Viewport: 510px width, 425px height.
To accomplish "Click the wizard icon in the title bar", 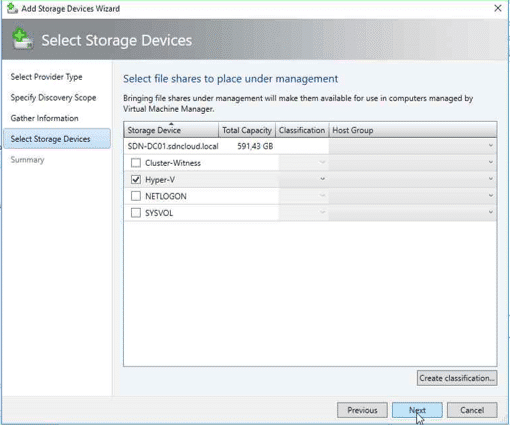I will pos(12,8).
